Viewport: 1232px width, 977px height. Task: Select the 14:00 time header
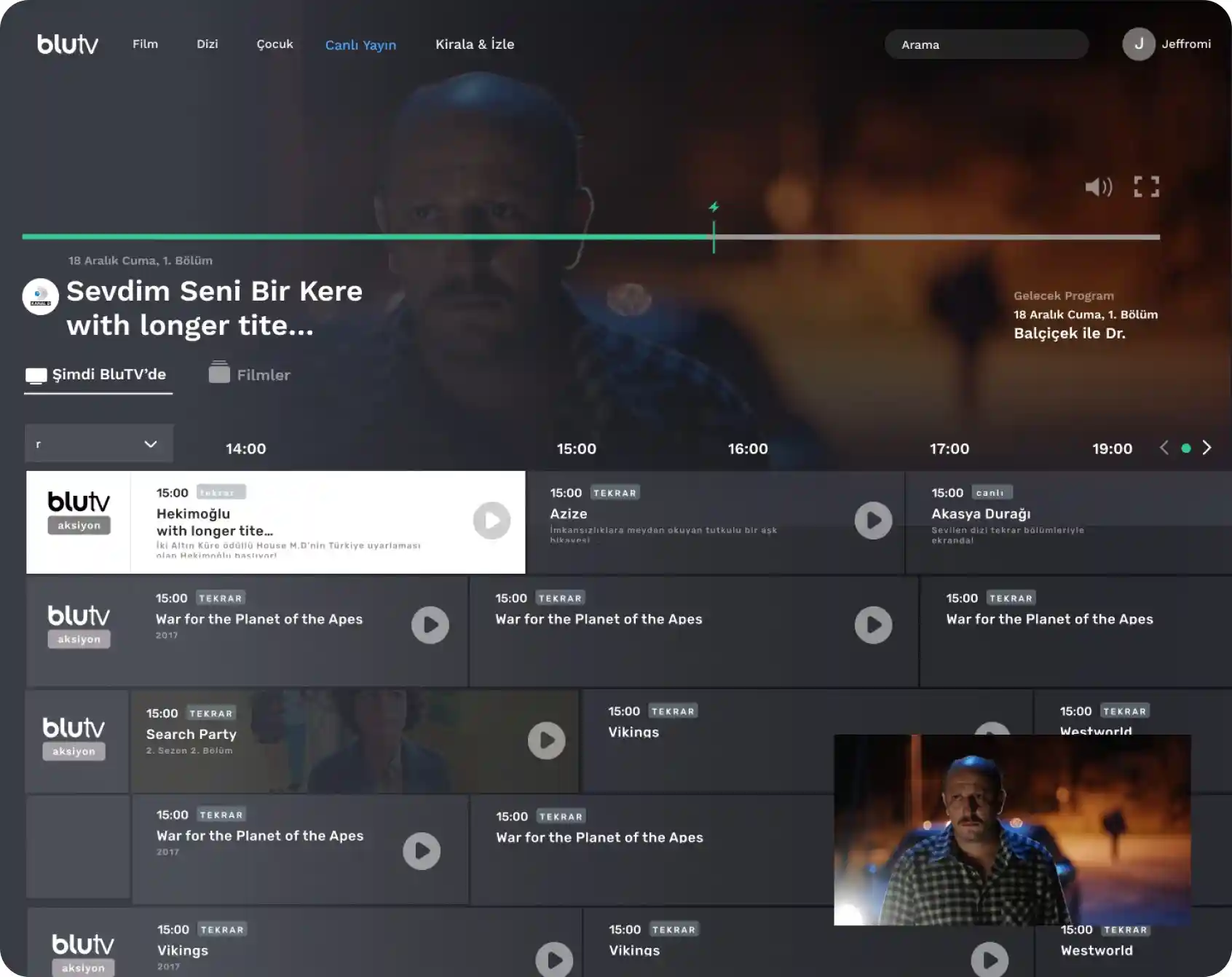point(246,448)
